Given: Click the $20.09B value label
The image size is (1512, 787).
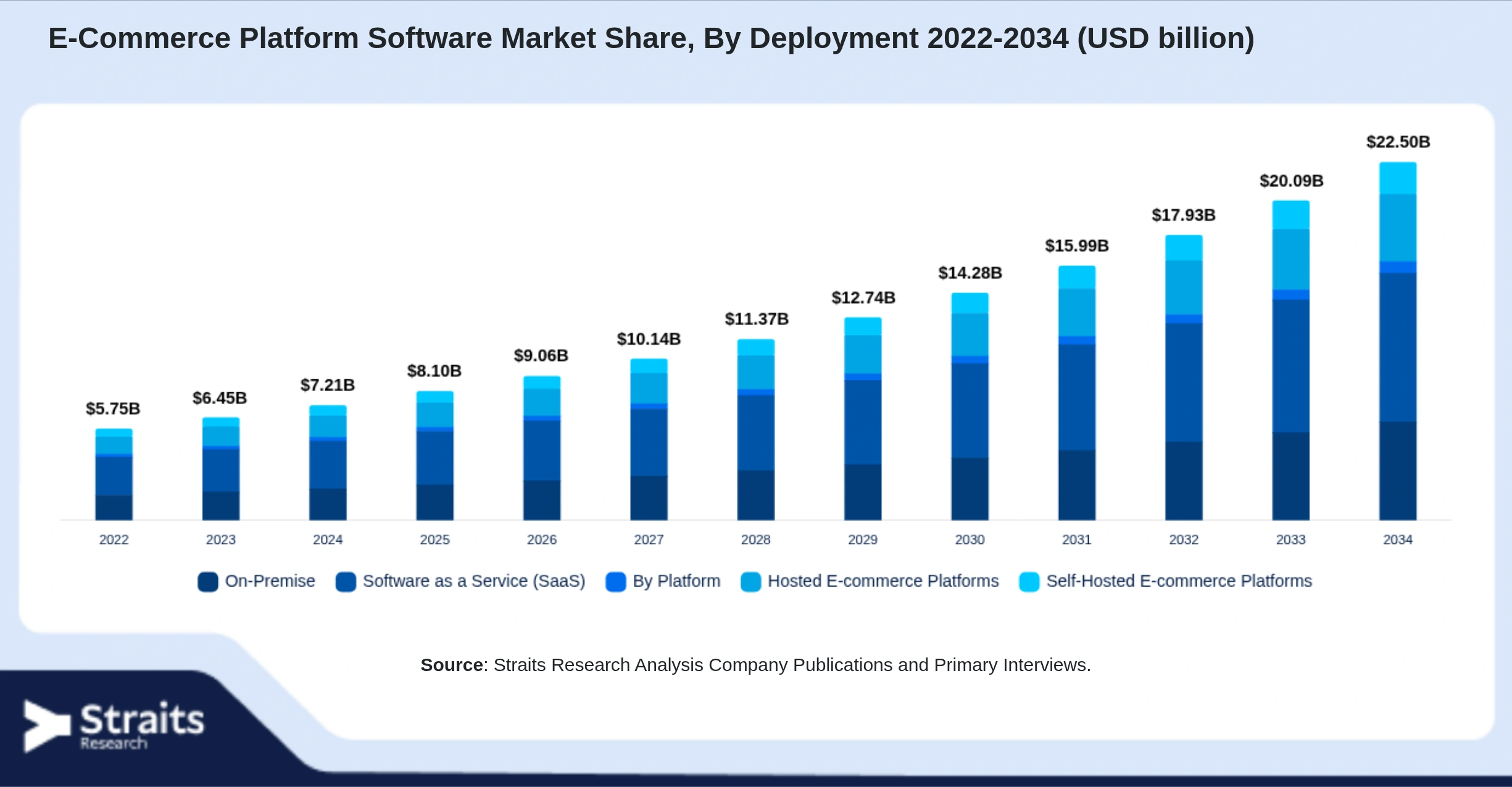Looking at the screenshot, I should click(1292, 181).
